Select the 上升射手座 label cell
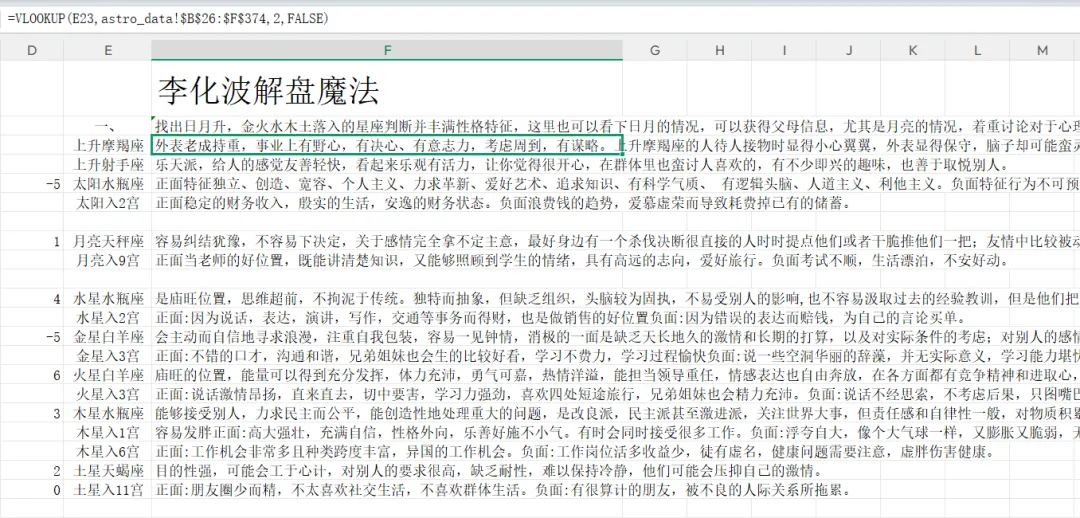 pyautogui.click(x=108, y=165)
